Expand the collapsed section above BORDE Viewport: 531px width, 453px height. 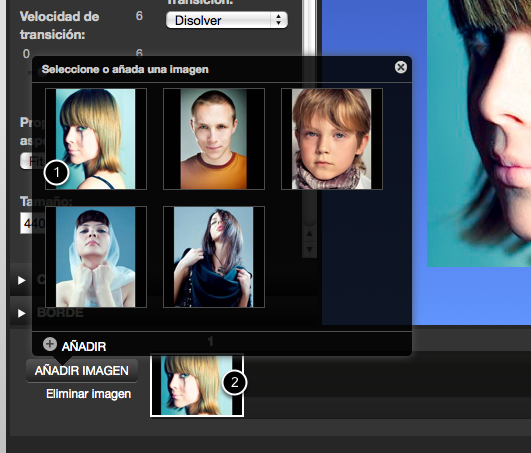point(21,280)
